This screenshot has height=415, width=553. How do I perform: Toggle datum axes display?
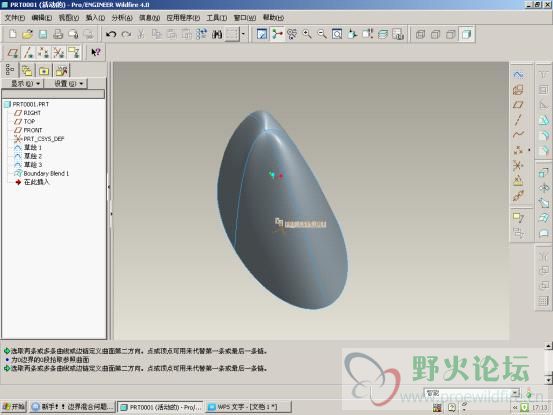coord(28,53)
